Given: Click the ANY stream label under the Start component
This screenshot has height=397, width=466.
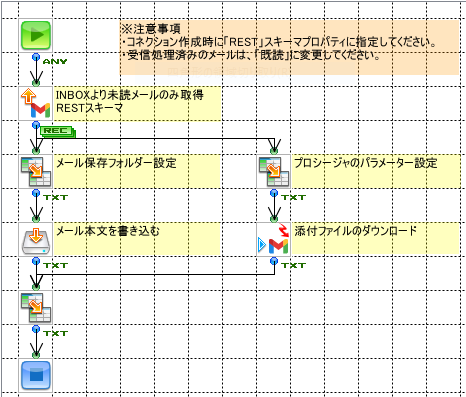Looking at the screenshot, I should coord(55,61).
